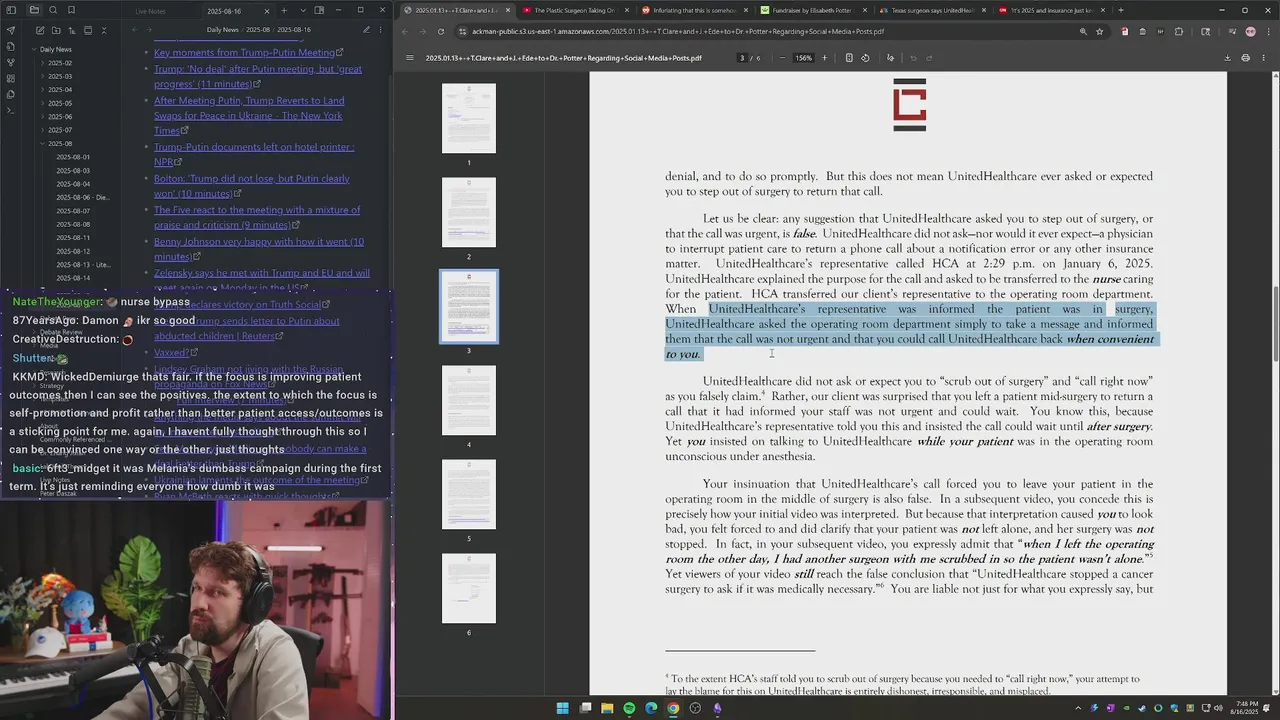Toggle the Obsidian left sidebar
This screenshot has height=720, width=1280.
pos(11,10)
